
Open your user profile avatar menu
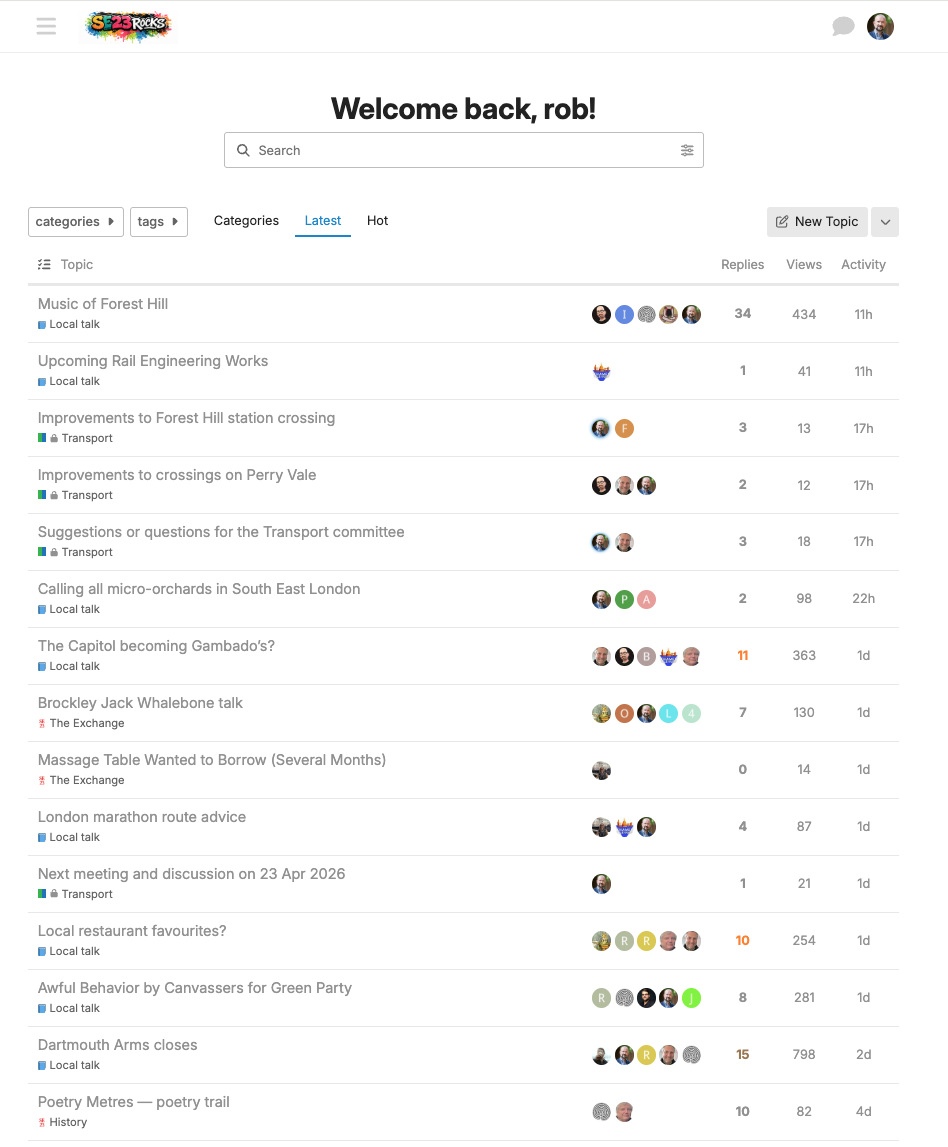(x=880, y=27)
